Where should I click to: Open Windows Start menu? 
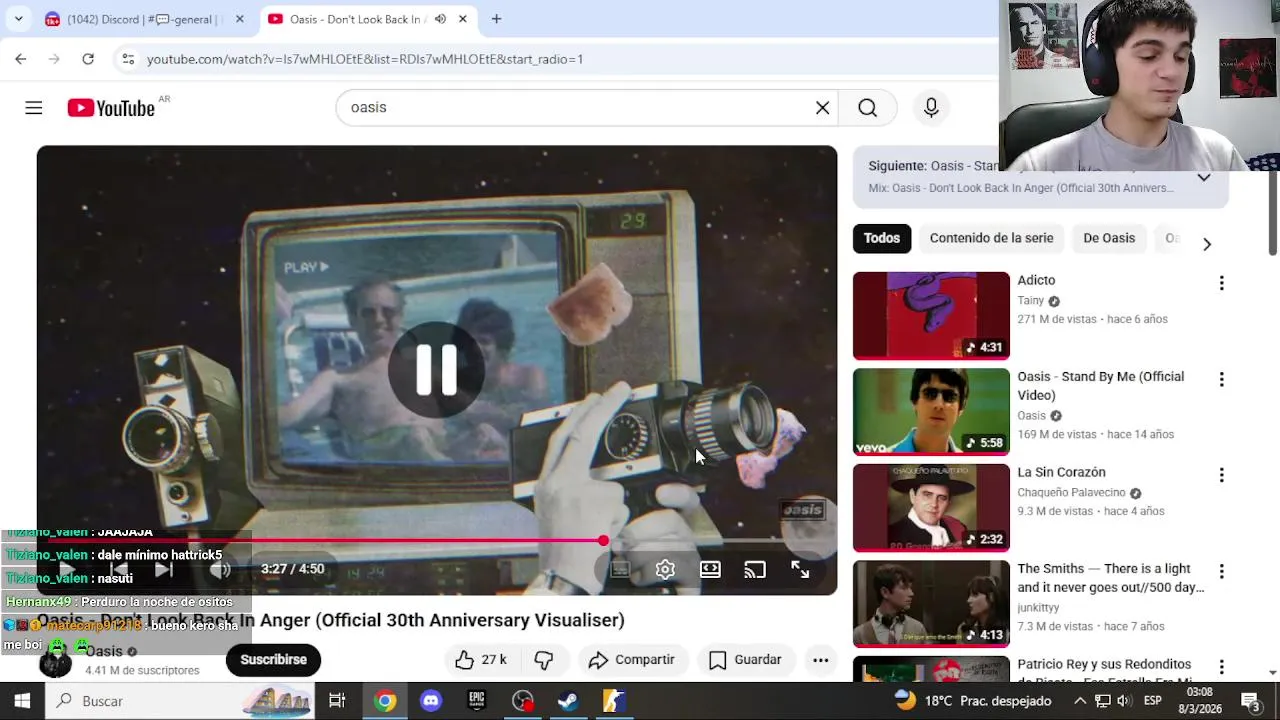point(22,701)
